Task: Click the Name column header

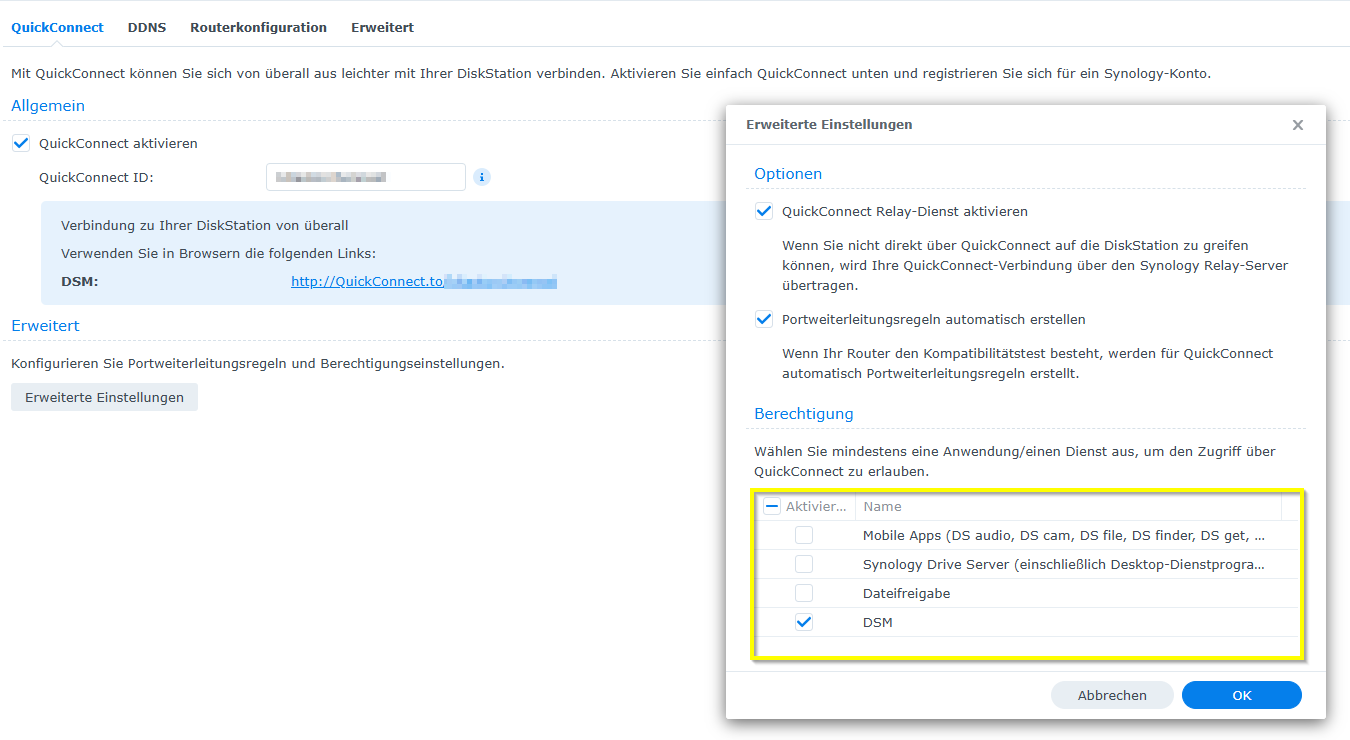Action: 1067,506
